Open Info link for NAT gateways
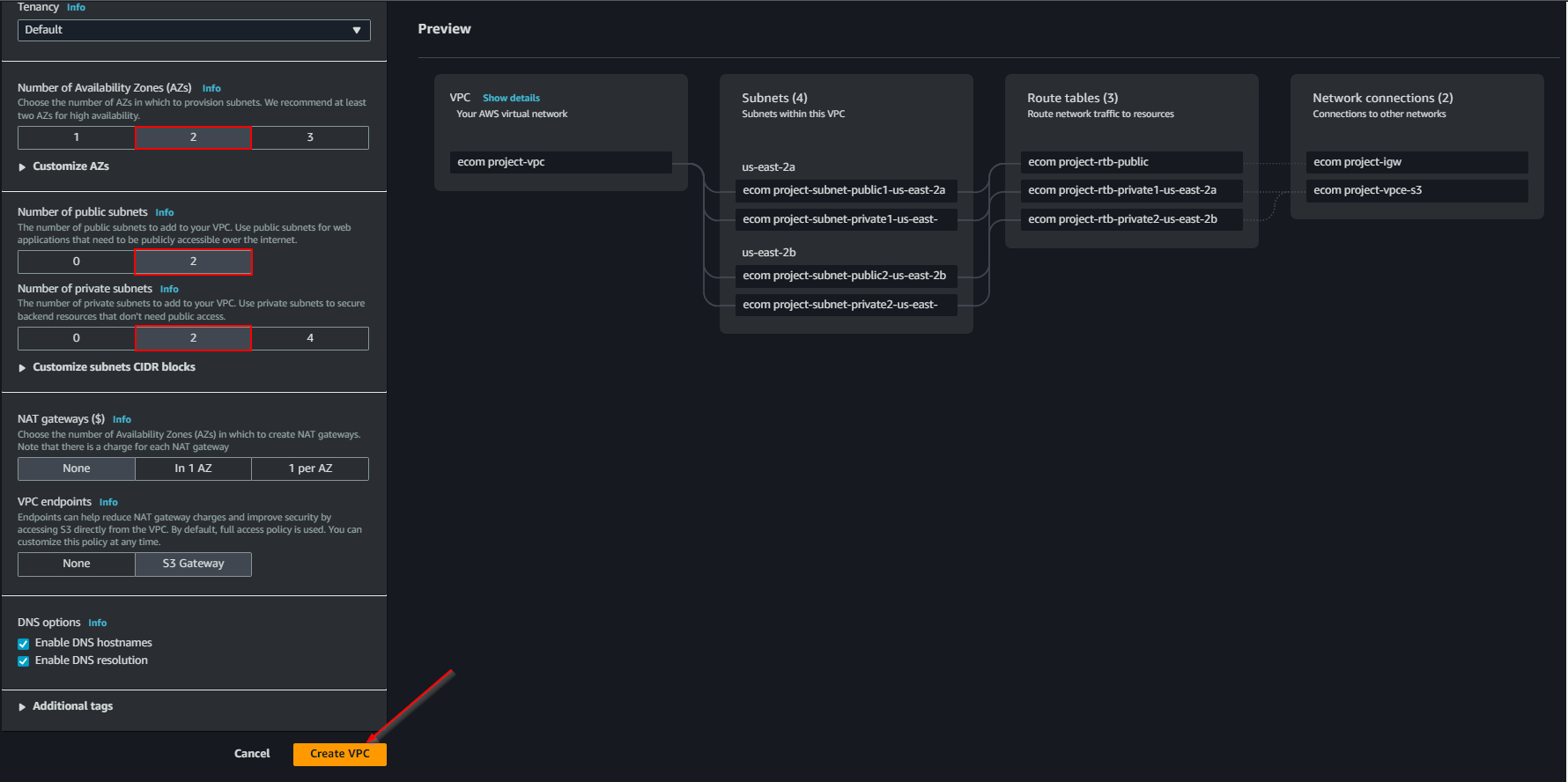This screenshot has height=782, width=1568. (x=122, y=420)
